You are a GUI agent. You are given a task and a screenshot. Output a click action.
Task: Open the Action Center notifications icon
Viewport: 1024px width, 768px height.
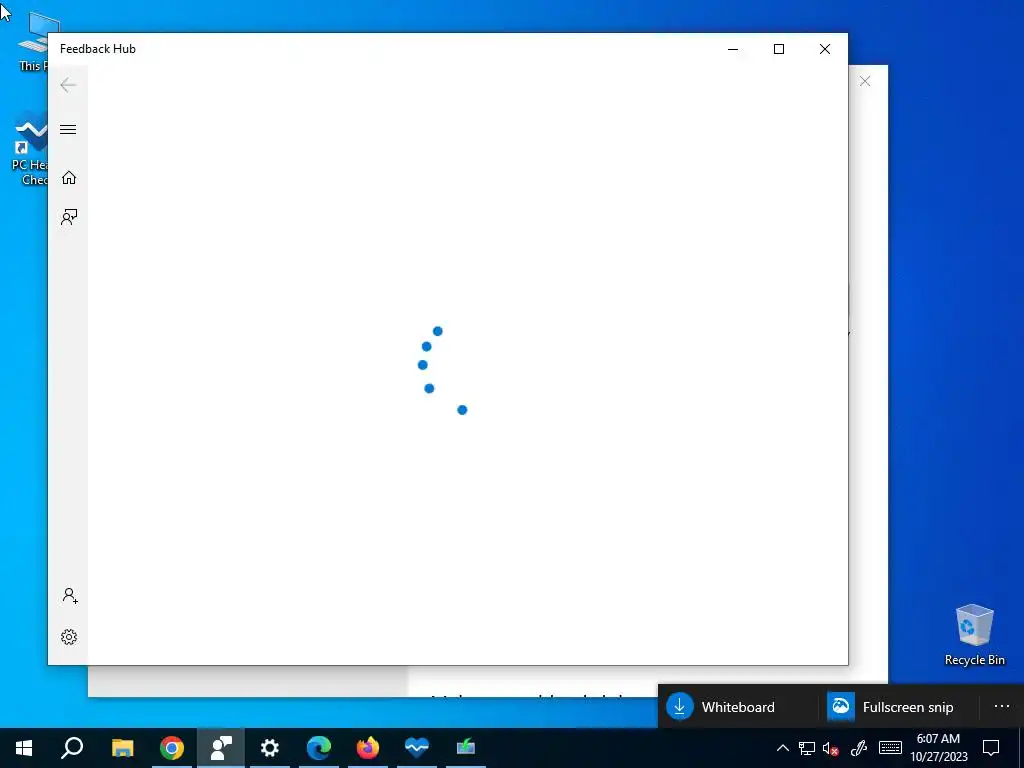(x=991, y=748)
